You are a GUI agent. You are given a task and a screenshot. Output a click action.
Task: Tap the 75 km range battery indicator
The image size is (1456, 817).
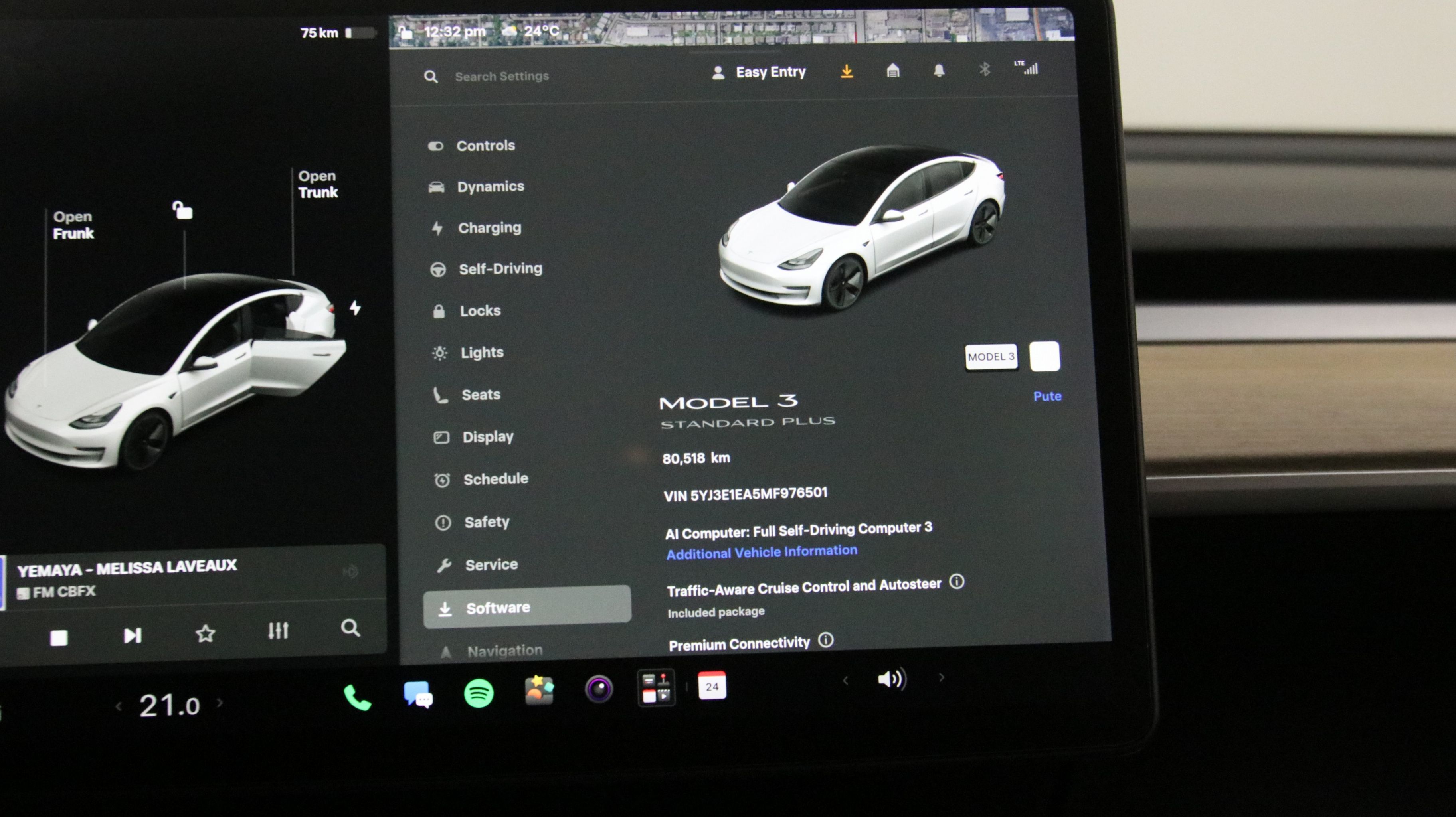(x=338, y=33)
